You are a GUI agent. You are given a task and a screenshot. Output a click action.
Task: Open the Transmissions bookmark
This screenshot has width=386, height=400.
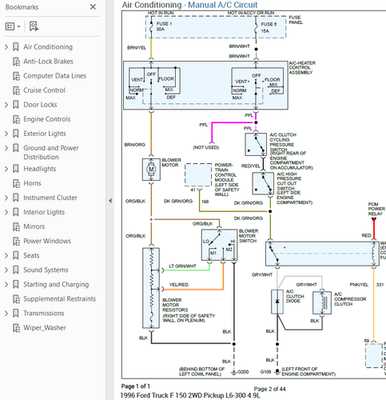44,313
